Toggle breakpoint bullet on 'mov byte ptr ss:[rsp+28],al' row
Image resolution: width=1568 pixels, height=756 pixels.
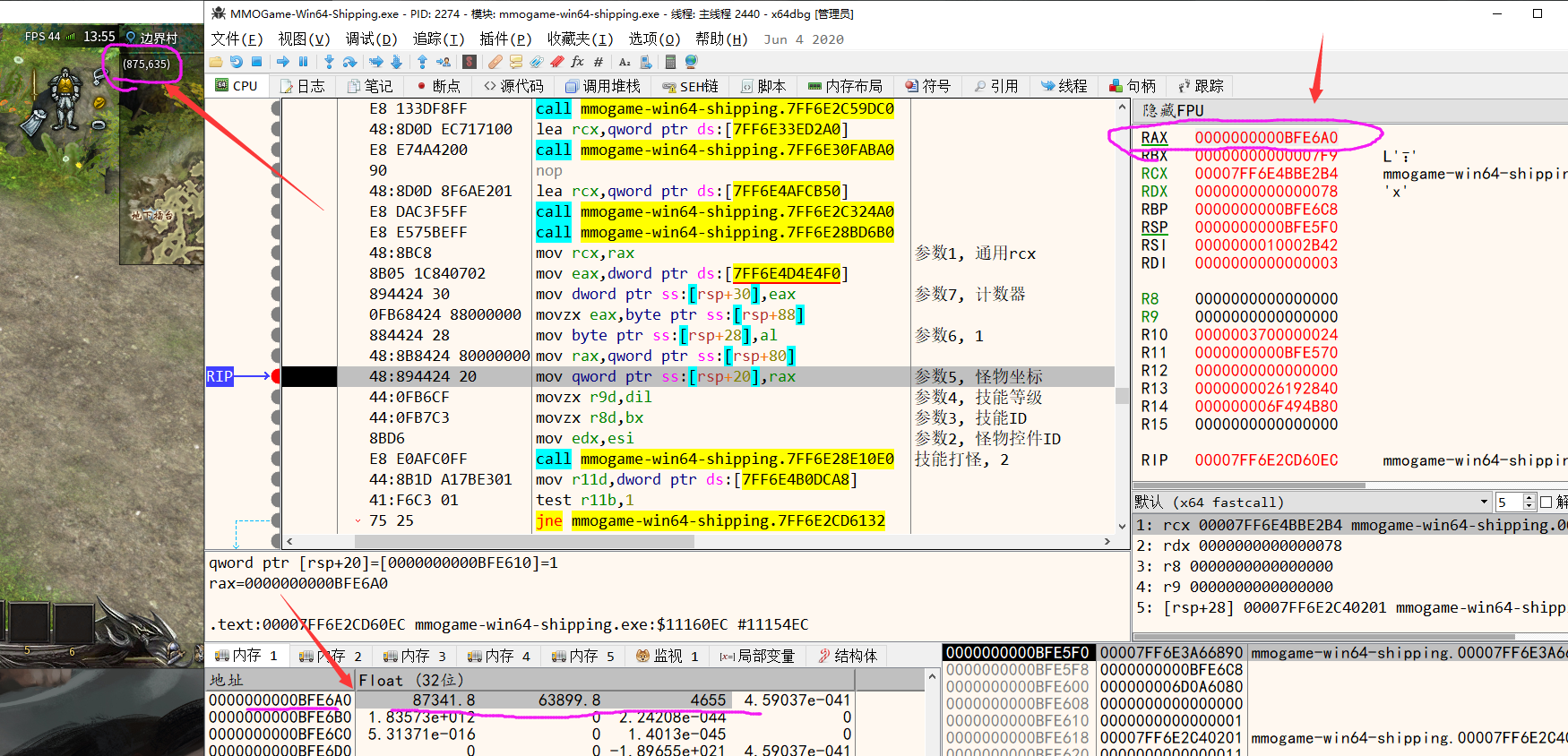coord(276,335)
